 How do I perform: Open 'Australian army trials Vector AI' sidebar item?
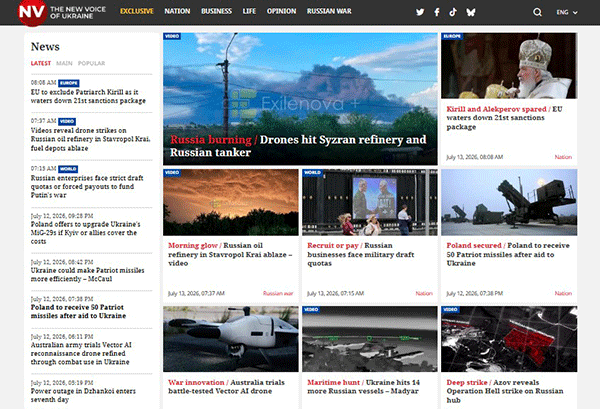coord(81,354)
